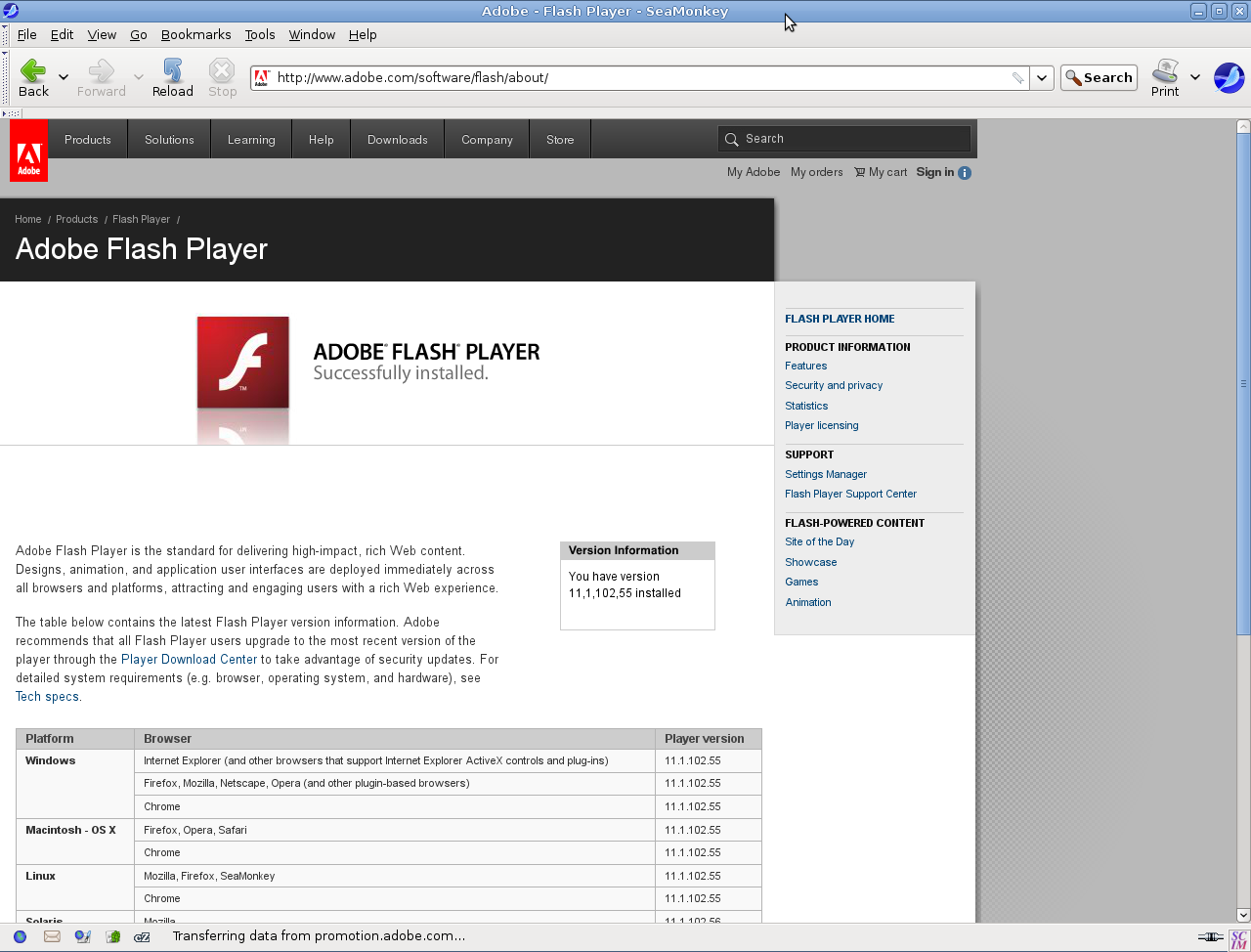Open the Settings Manager link
The width and height of the screenshot is (1251, 952).
(826, 474)
